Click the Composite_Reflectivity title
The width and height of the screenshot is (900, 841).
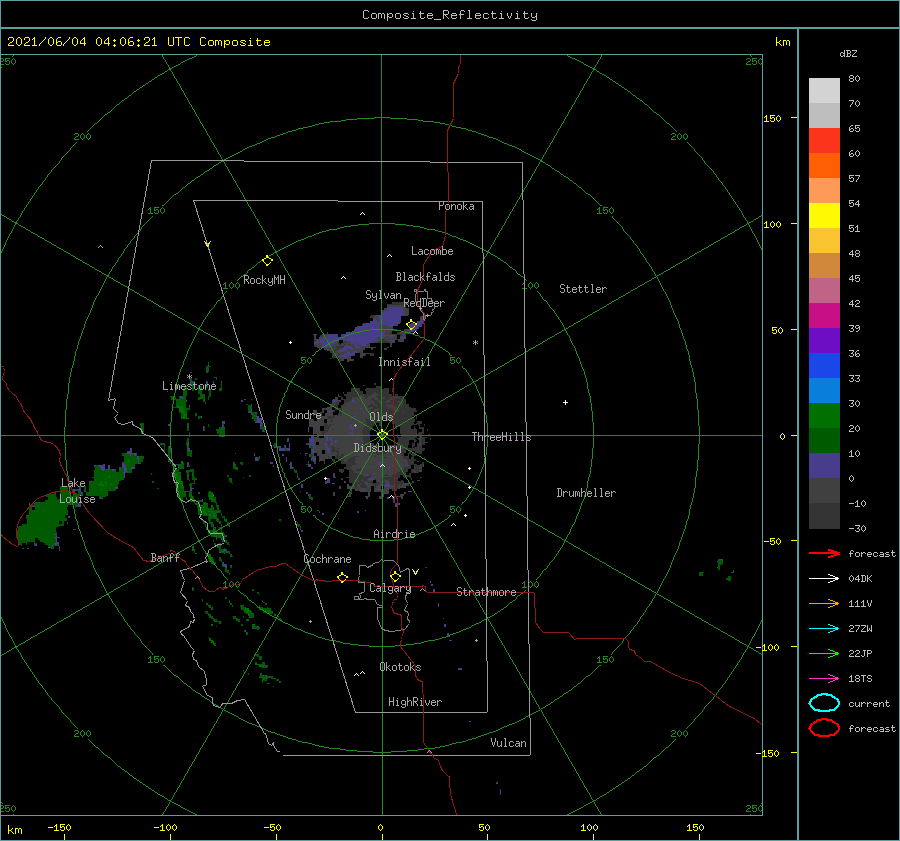tap(449, 15)
